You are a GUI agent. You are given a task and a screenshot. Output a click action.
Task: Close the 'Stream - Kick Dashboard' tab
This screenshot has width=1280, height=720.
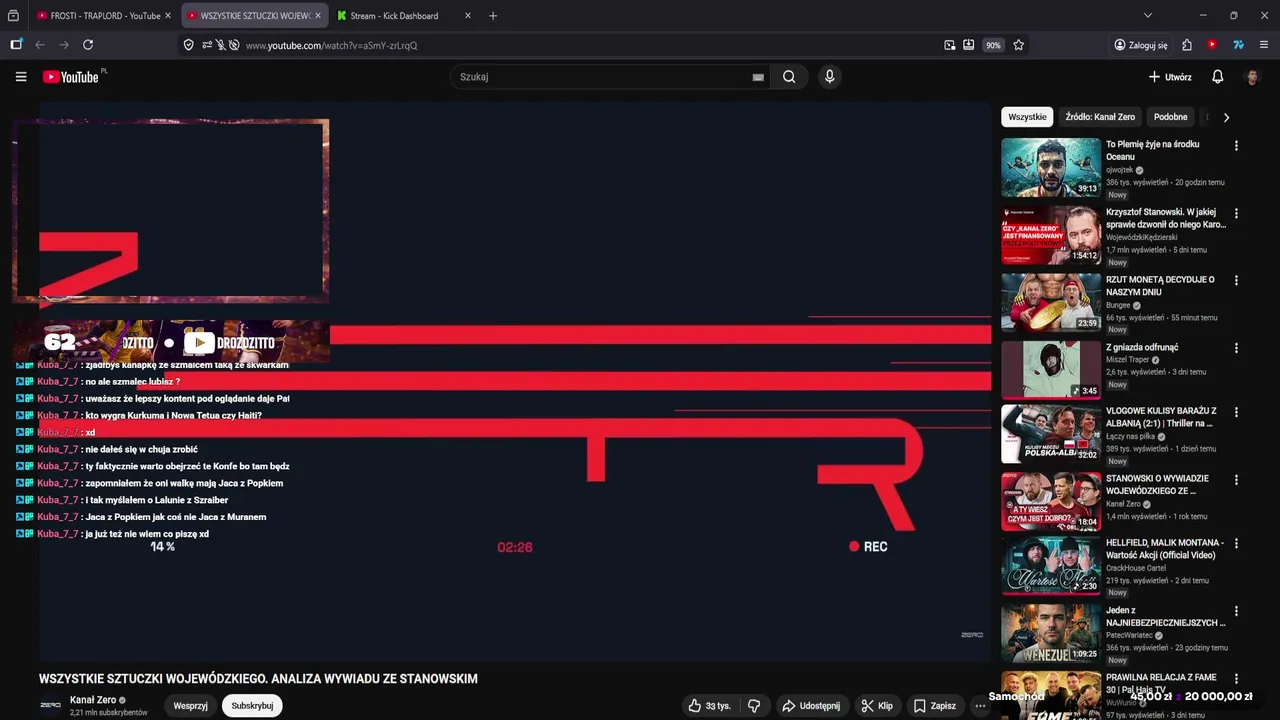pyautogui.click(x=467, y=16)
